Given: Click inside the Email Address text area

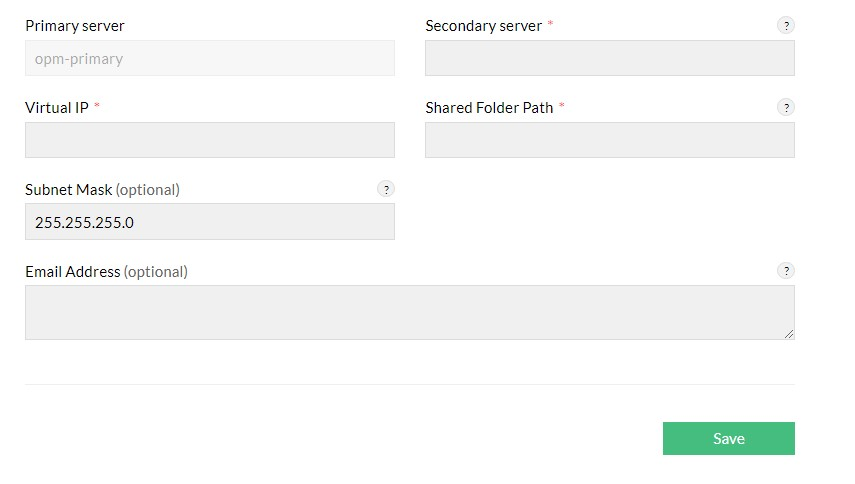Looking at the screenshot, I should [409, 312].
